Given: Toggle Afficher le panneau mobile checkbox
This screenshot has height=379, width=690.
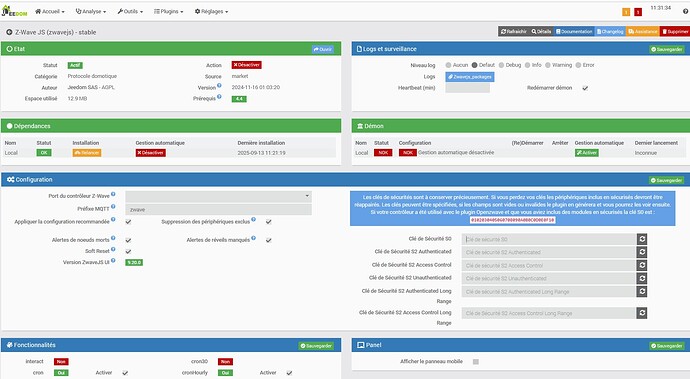Looking at the screenshot, I should (x=476, y=362).
